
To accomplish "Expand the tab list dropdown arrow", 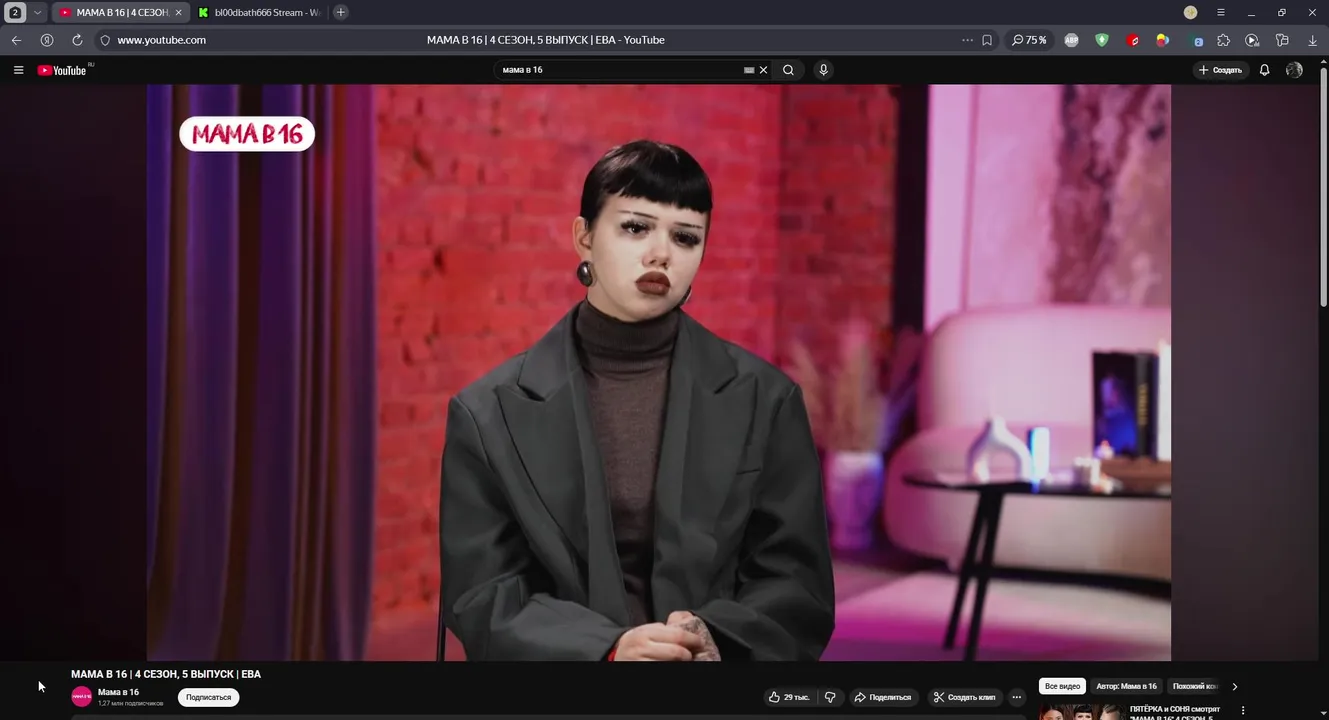I will pyautogui.click(x=38, y=12).
